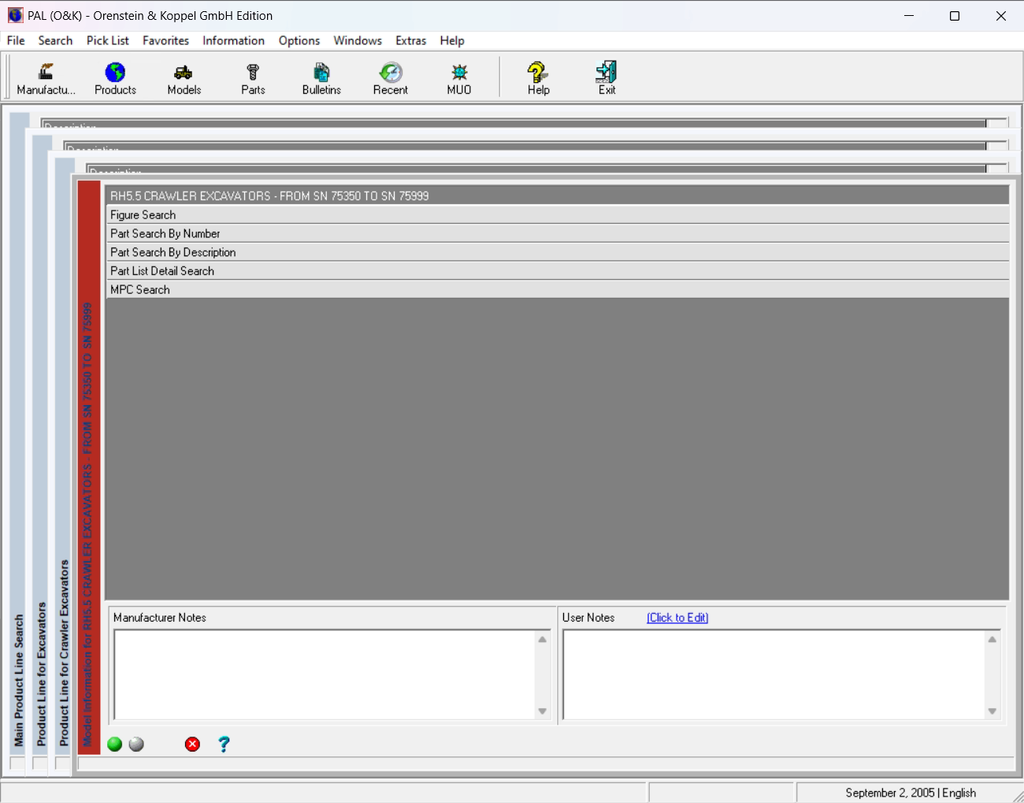Click inside the User Notes text area
Viewport: 1024px width, 803px height.
pos(774,674)
